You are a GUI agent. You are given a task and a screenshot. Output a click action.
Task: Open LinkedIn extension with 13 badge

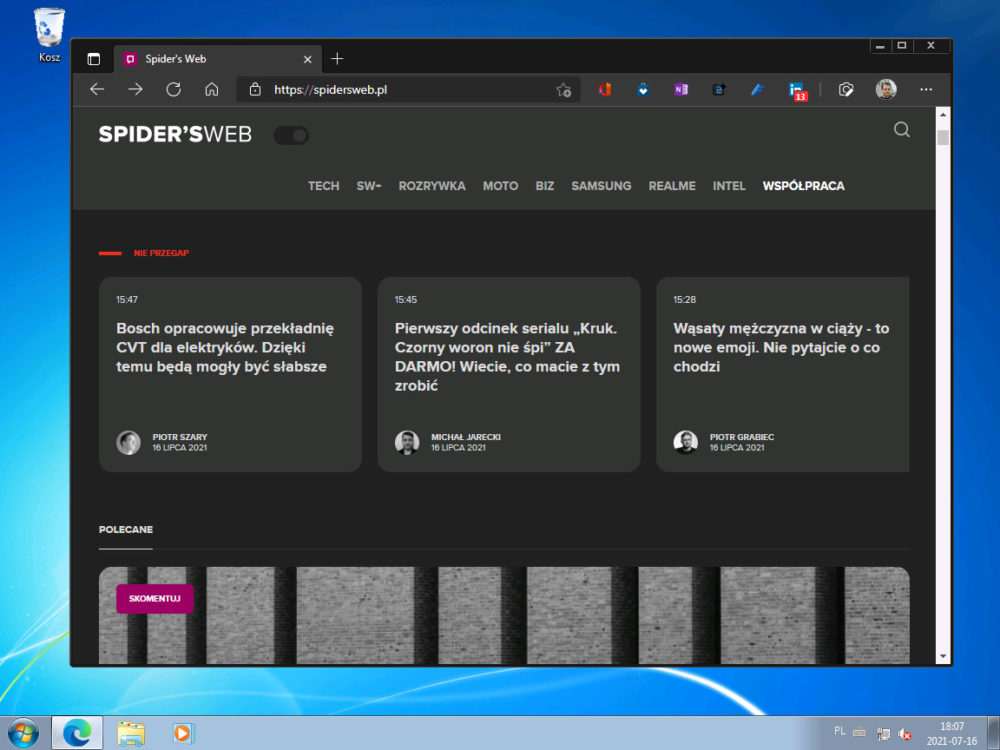(x=797, y=91)
